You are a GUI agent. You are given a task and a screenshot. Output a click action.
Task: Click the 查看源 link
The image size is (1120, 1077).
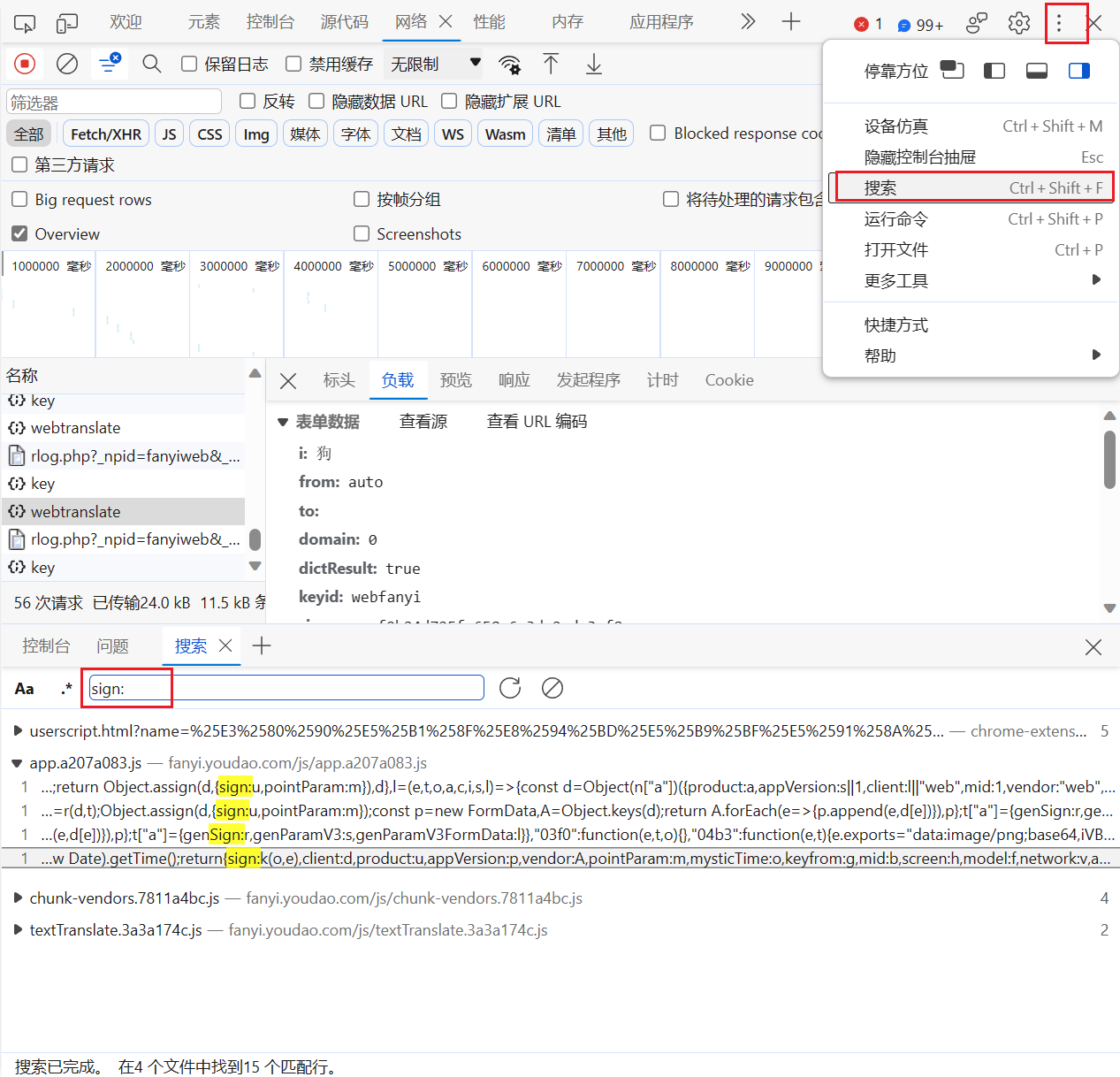pos(423,422)
